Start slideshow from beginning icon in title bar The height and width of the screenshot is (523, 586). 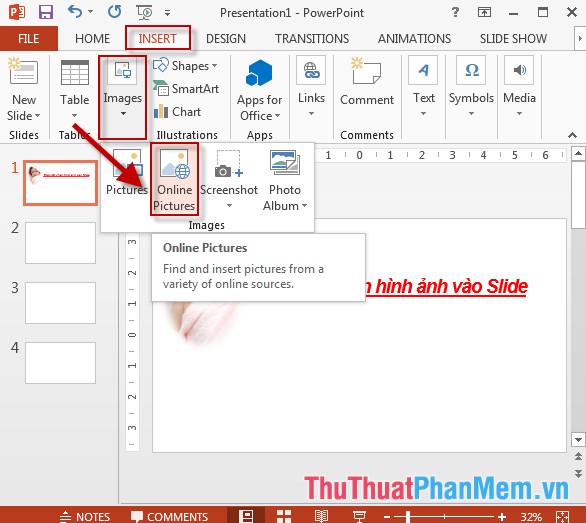145,13
